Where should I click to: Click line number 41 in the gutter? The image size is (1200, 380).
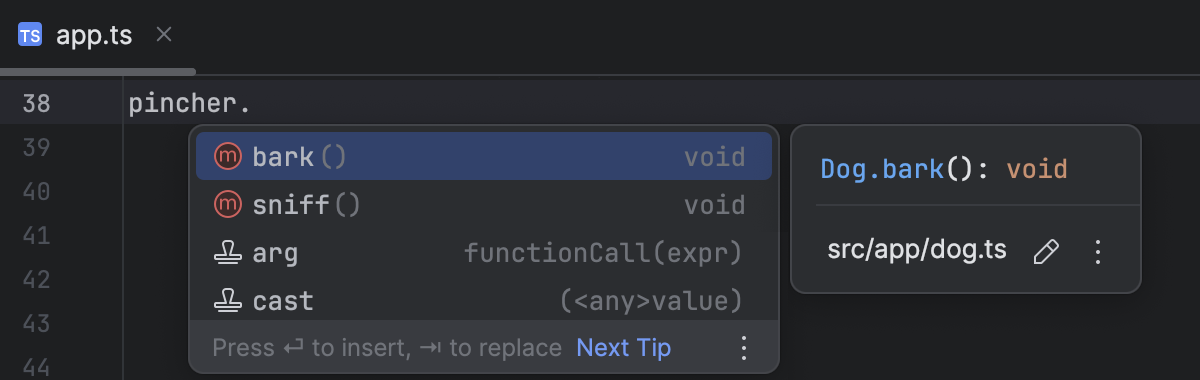(37, 235)
